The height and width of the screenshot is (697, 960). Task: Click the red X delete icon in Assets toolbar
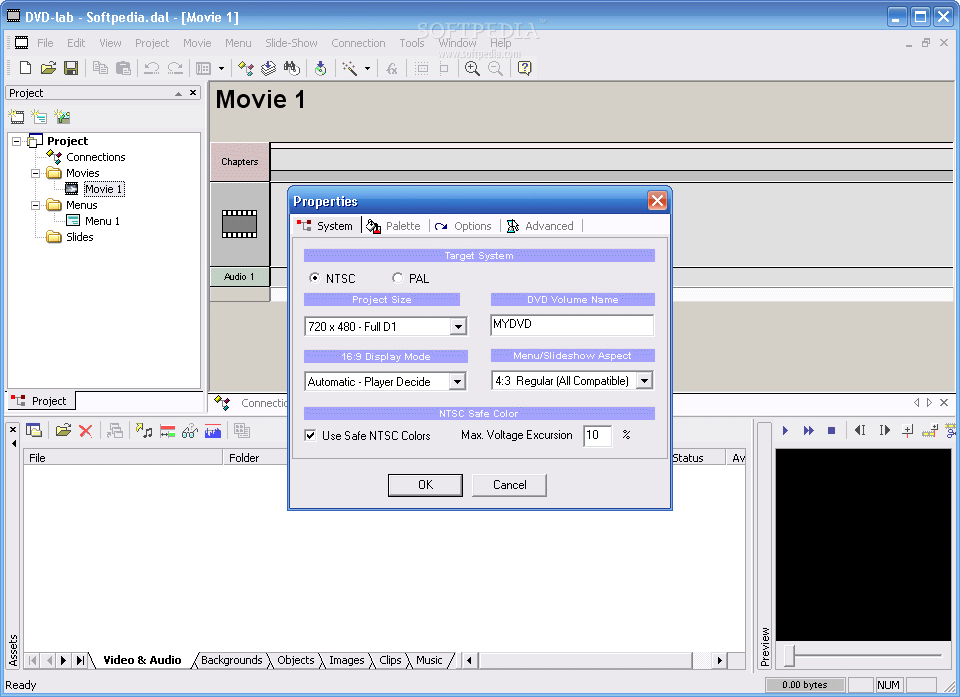click(86, 431)
